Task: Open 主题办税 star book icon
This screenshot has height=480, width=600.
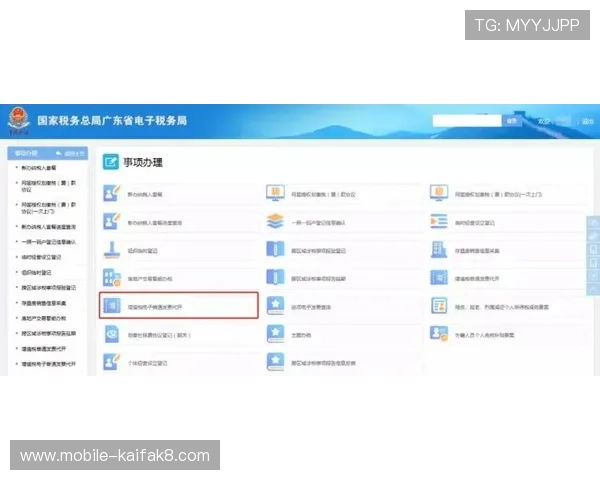Action: pos(275,334)
